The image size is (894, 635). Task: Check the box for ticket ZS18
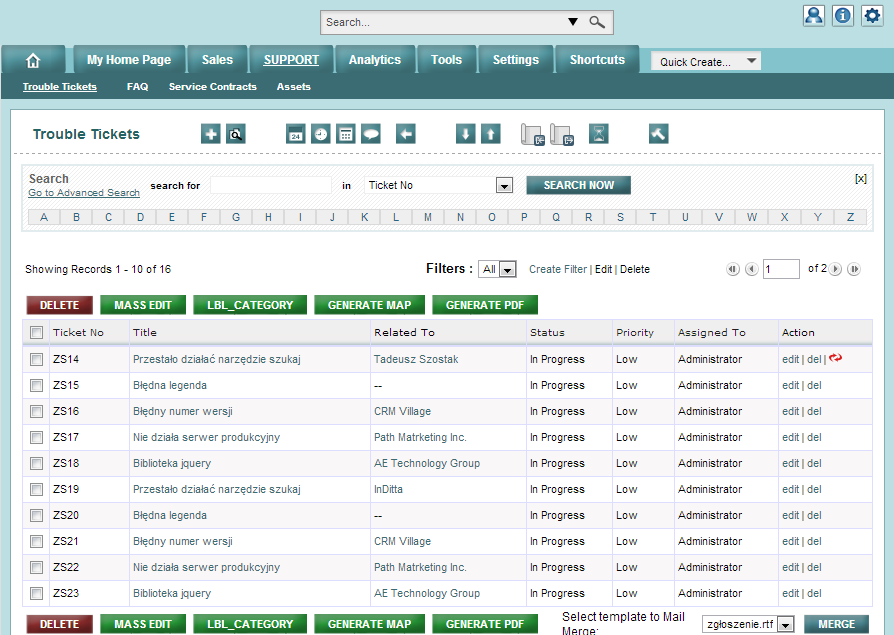pos(36,463)
